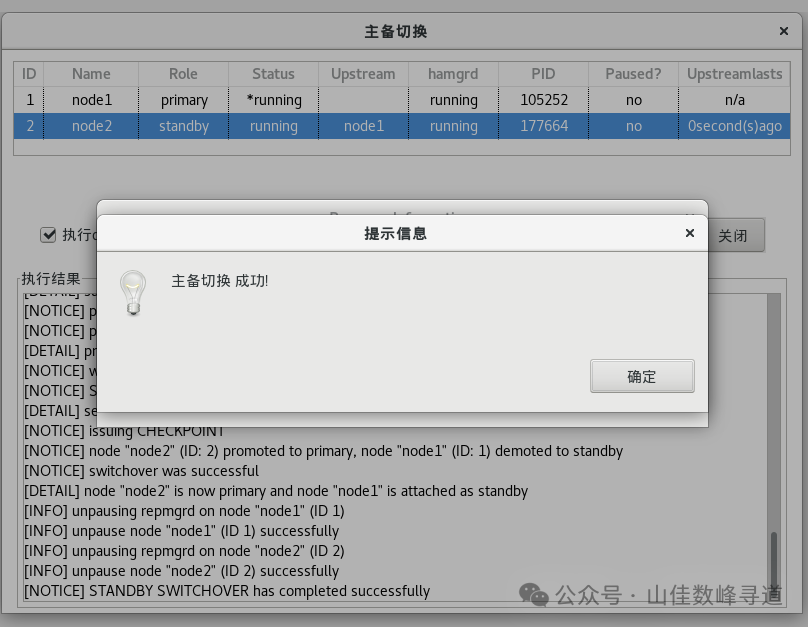Click the hamgrd column header
Image resolution: width=808 pixels, height=627 pixels.
click(x=453, y=74)
